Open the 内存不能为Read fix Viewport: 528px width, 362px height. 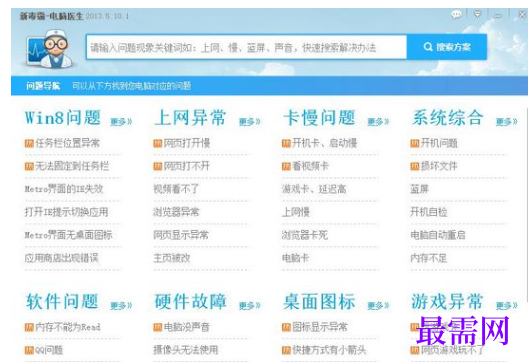tap(68, 327)
